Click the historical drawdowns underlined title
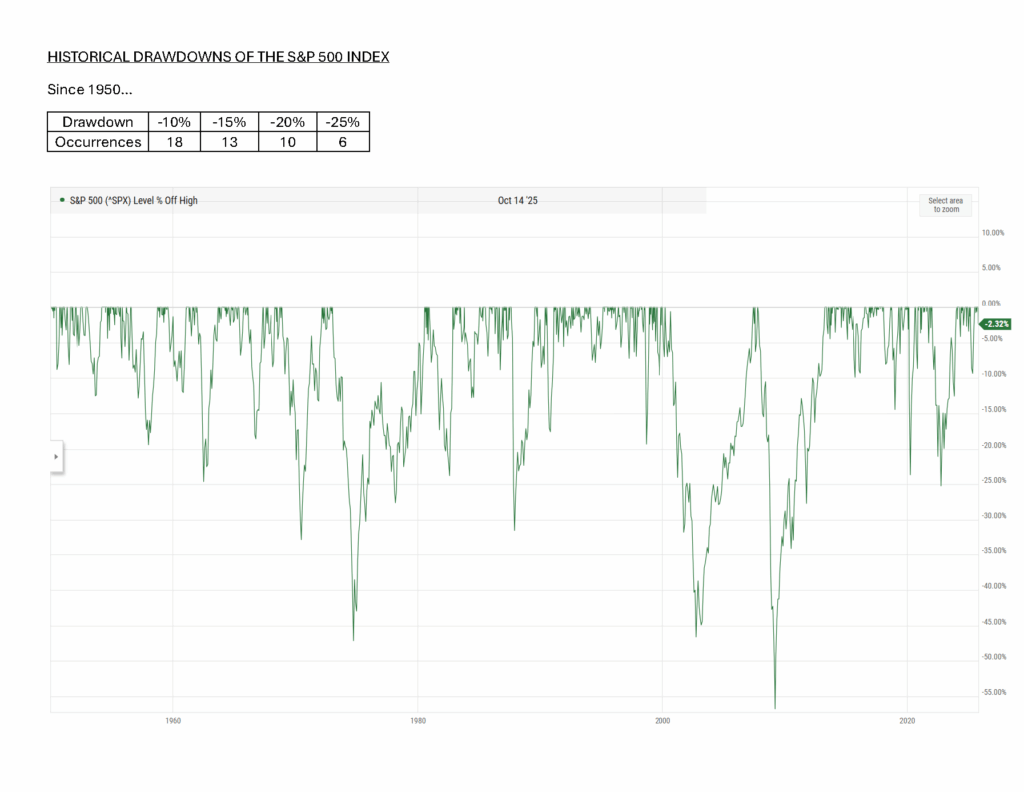1024x792 pixels. 218,57
